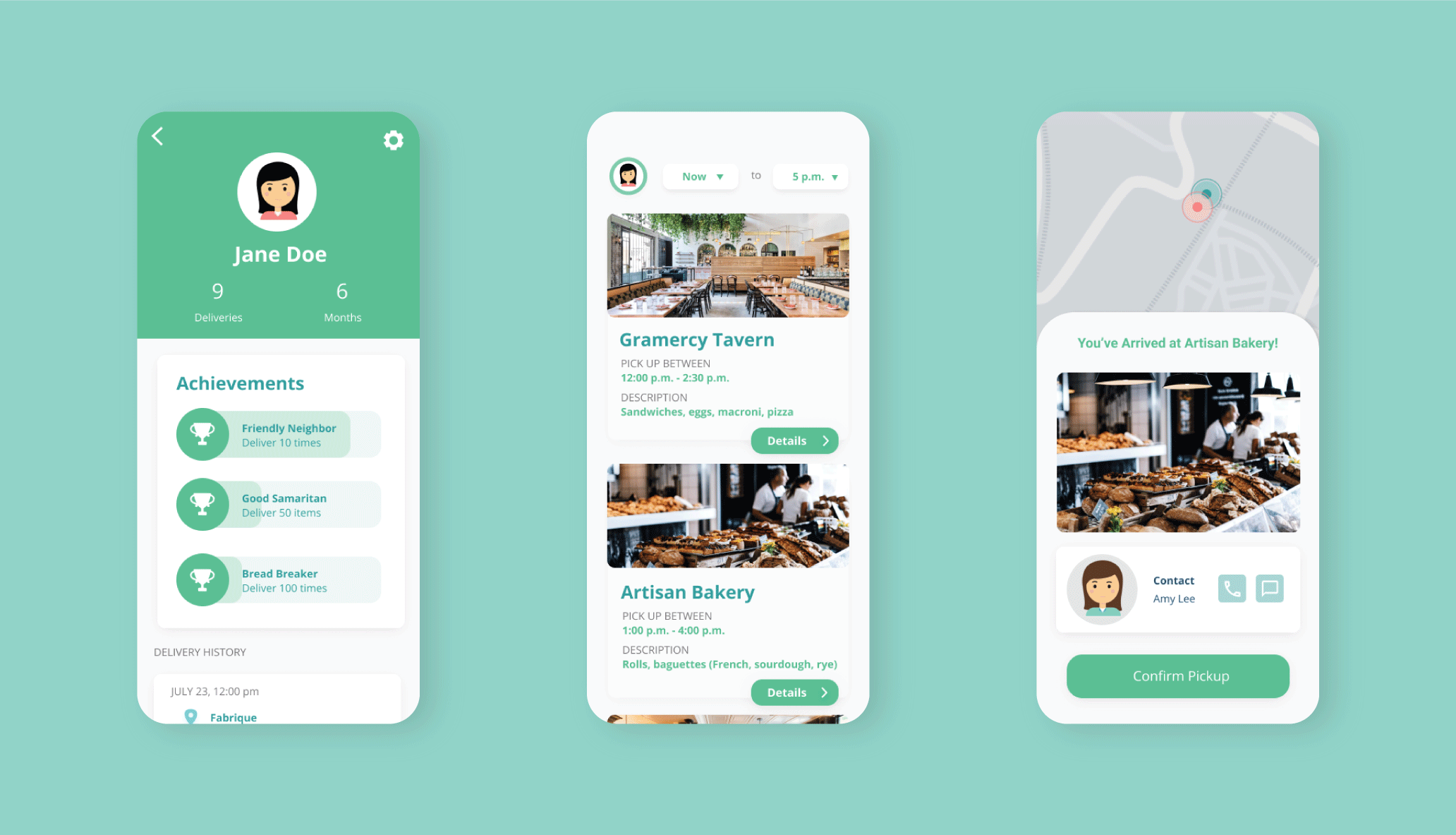Click the Details button for Artisan Bakery
The height and width of the screenshot is (835, 1456).
[794, 692]
